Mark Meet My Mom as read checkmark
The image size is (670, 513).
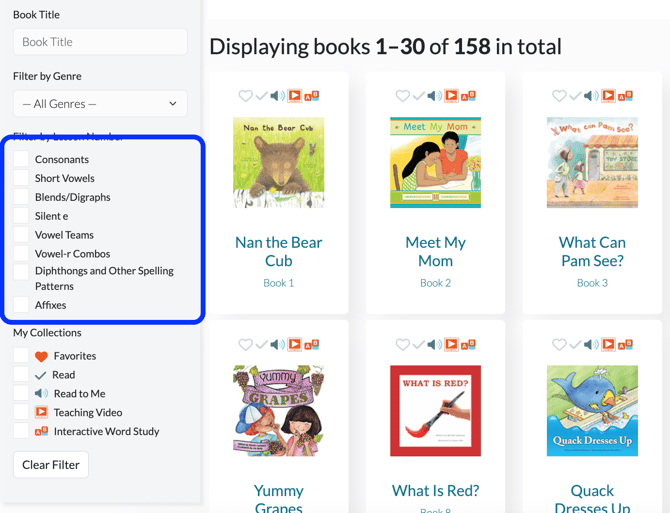418,96
